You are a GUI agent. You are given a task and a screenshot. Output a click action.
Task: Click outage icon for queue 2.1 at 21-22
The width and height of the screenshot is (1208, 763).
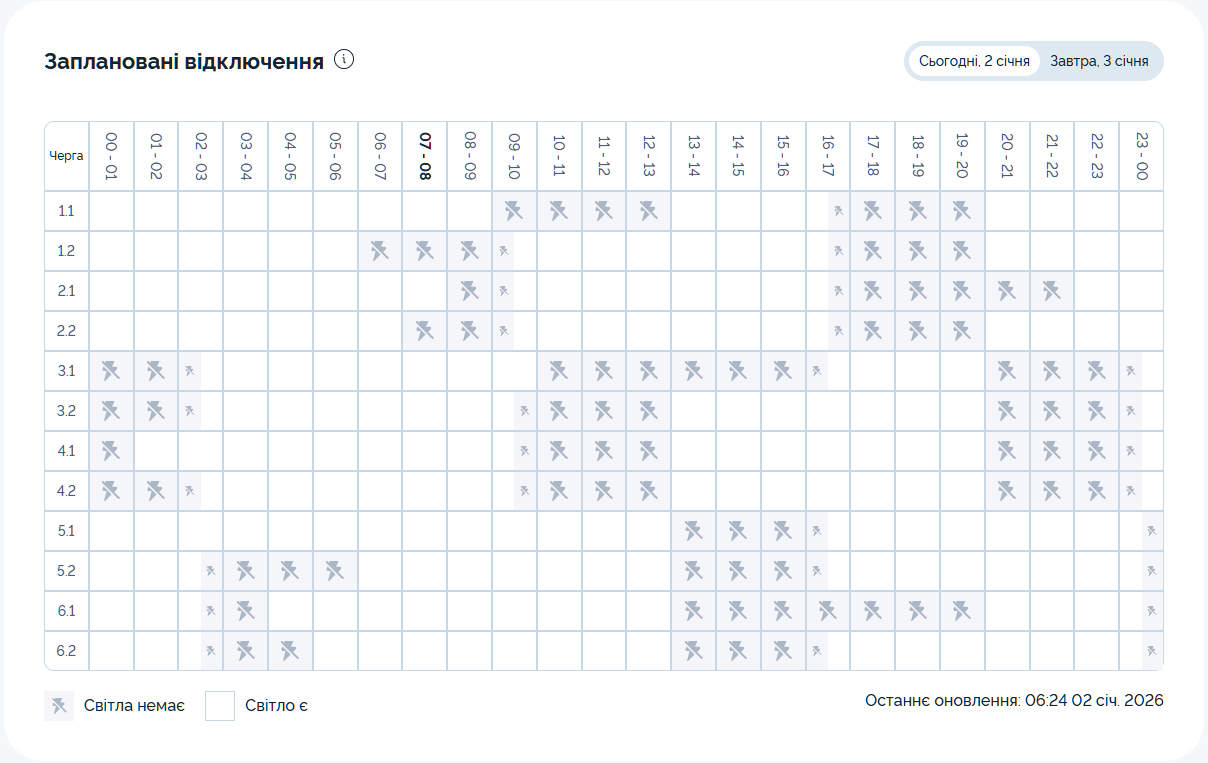[1052, 291]
